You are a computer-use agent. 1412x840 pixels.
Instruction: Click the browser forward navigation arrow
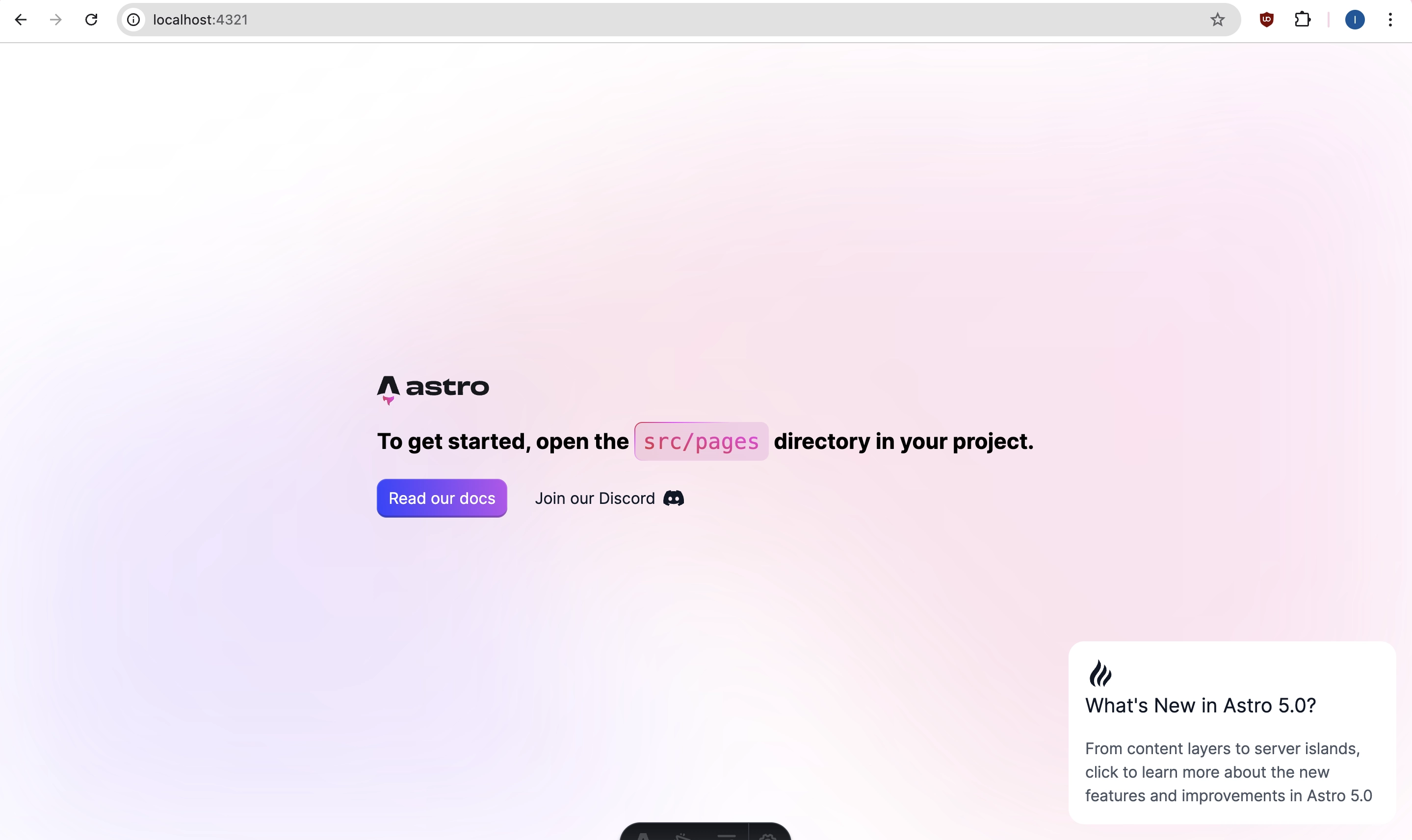pos(56,19)
